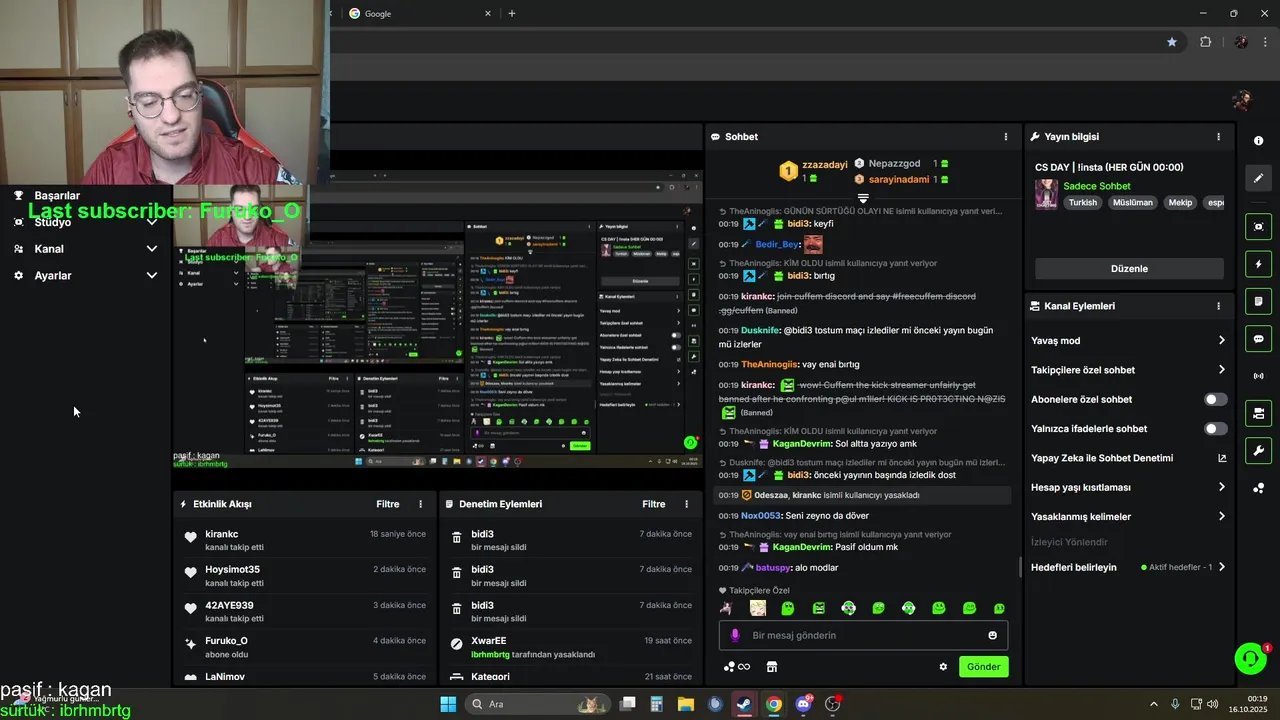Screen dimensions: 1280x720
Task: Click the Düzenle button
Action: (1129, 269)
